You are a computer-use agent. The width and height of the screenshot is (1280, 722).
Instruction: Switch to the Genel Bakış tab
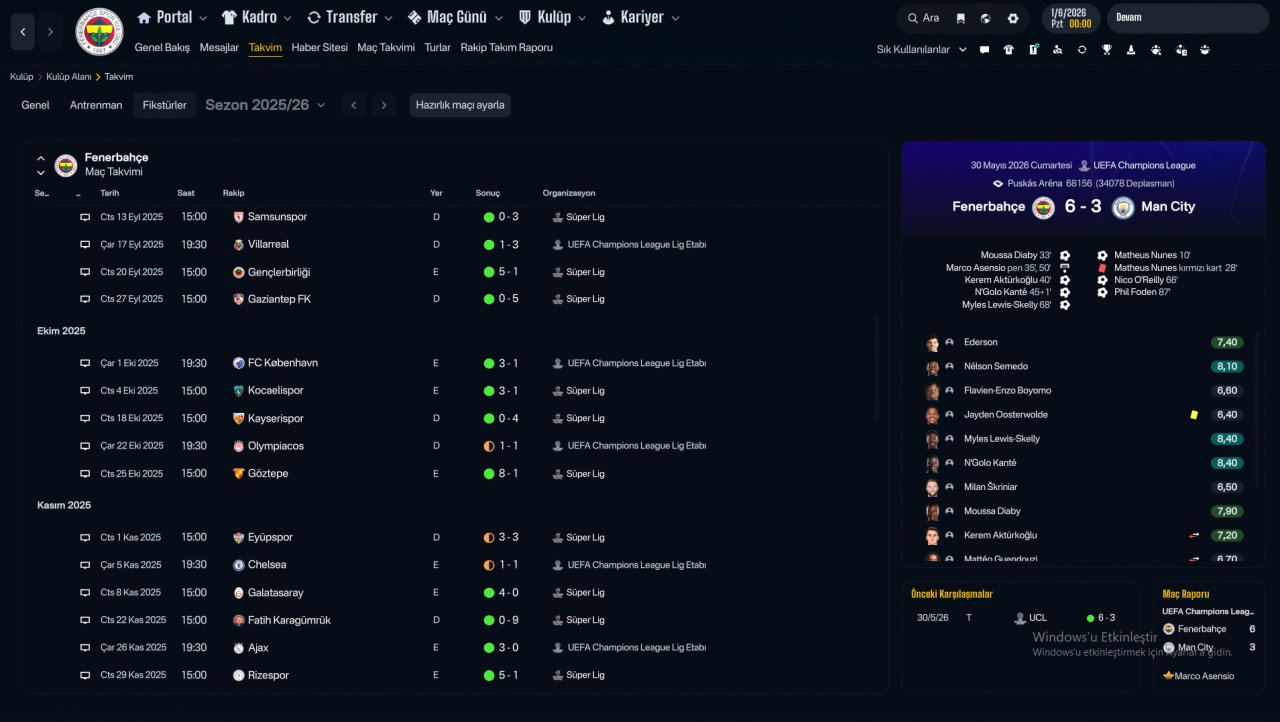[162, 47]
